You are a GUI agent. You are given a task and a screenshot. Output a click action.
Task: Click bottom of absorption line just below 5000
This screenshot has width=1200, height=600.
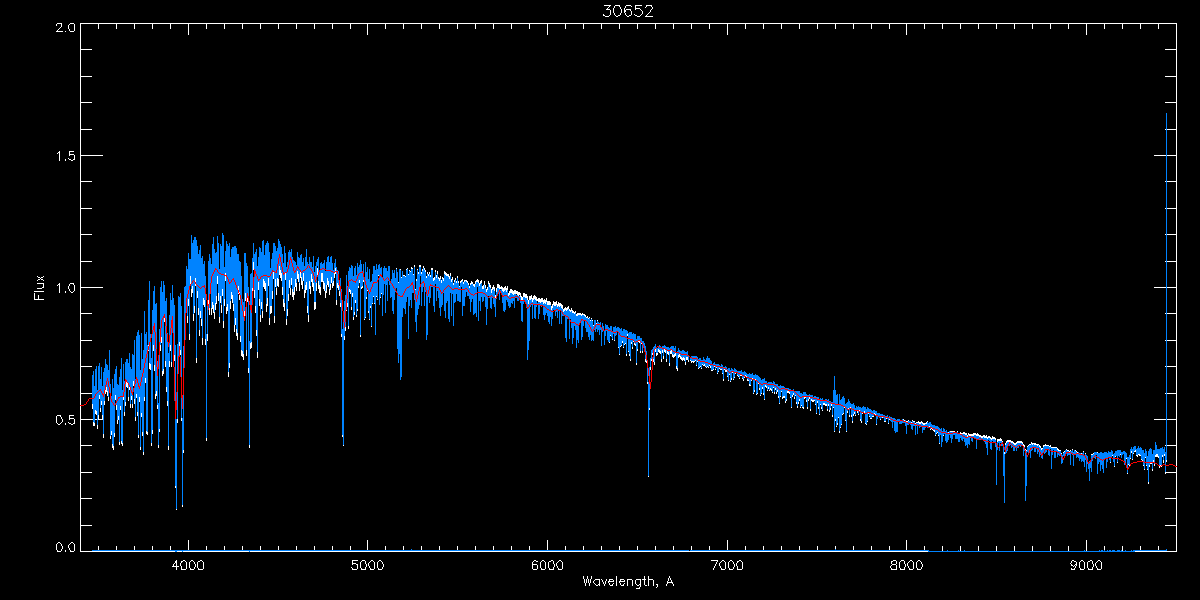click(x=343, y=442)
